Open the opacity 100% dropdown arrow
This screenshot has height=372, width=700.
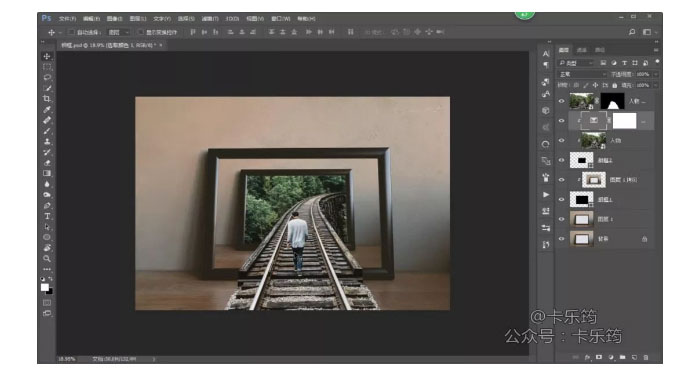tap(655, 74)
